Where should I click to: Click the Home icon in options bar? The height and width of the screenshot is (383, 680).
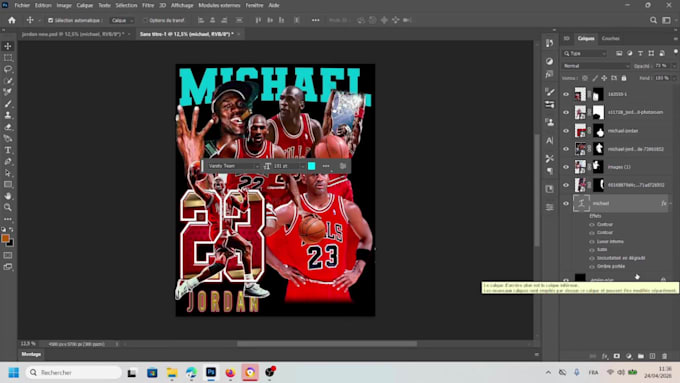tap(12, 20)
